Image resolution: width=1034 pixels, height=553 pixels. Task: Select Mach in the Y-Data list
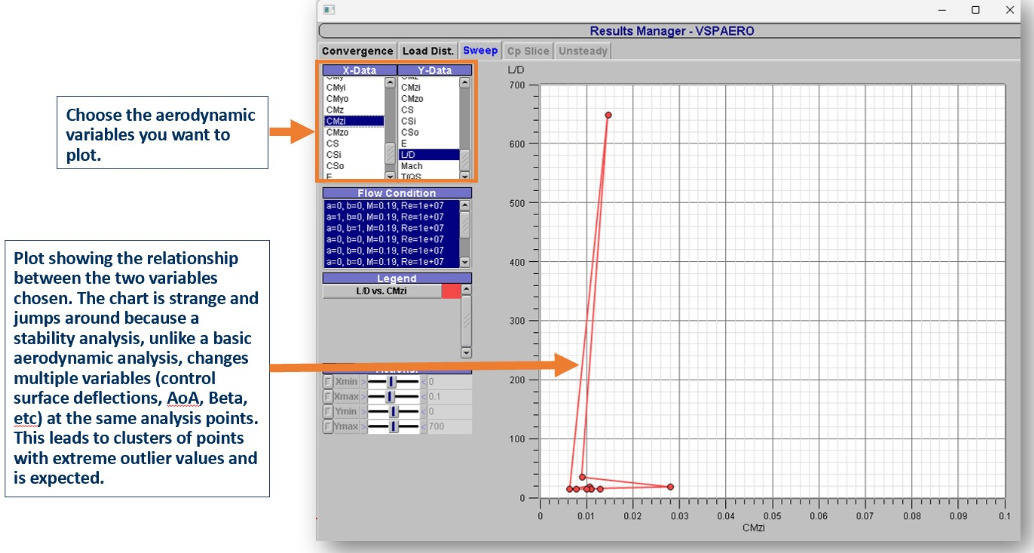click(411, 166)
